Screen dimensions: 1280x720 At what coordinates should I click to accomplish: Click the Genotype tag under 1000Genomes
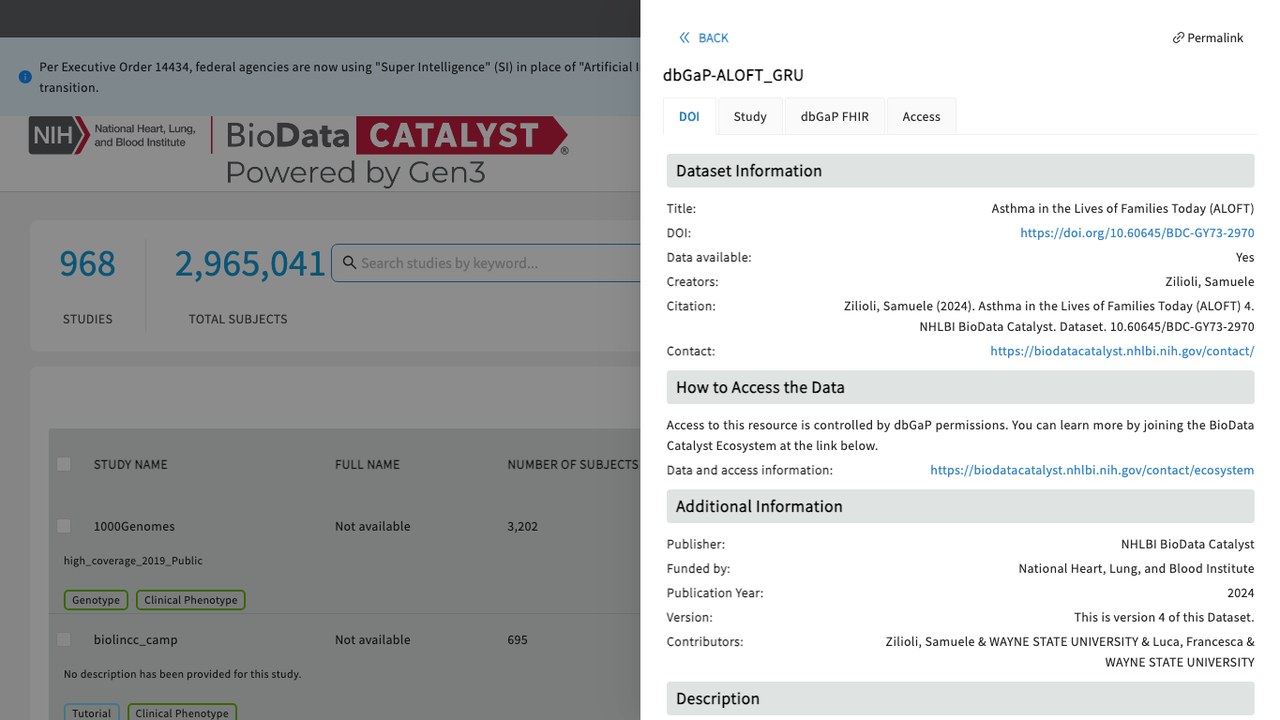pyautogui.click(x=96, y=600)
